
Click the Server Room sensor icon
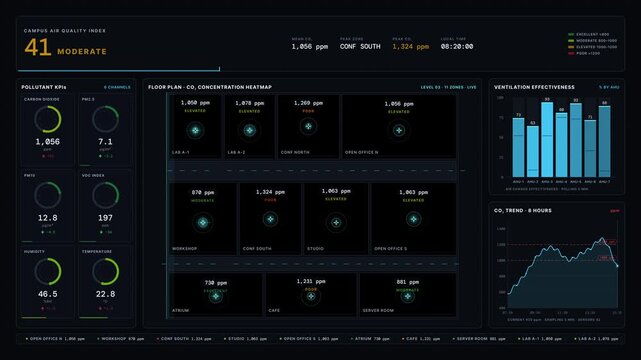pyautogui.click(x=407, y=296)
